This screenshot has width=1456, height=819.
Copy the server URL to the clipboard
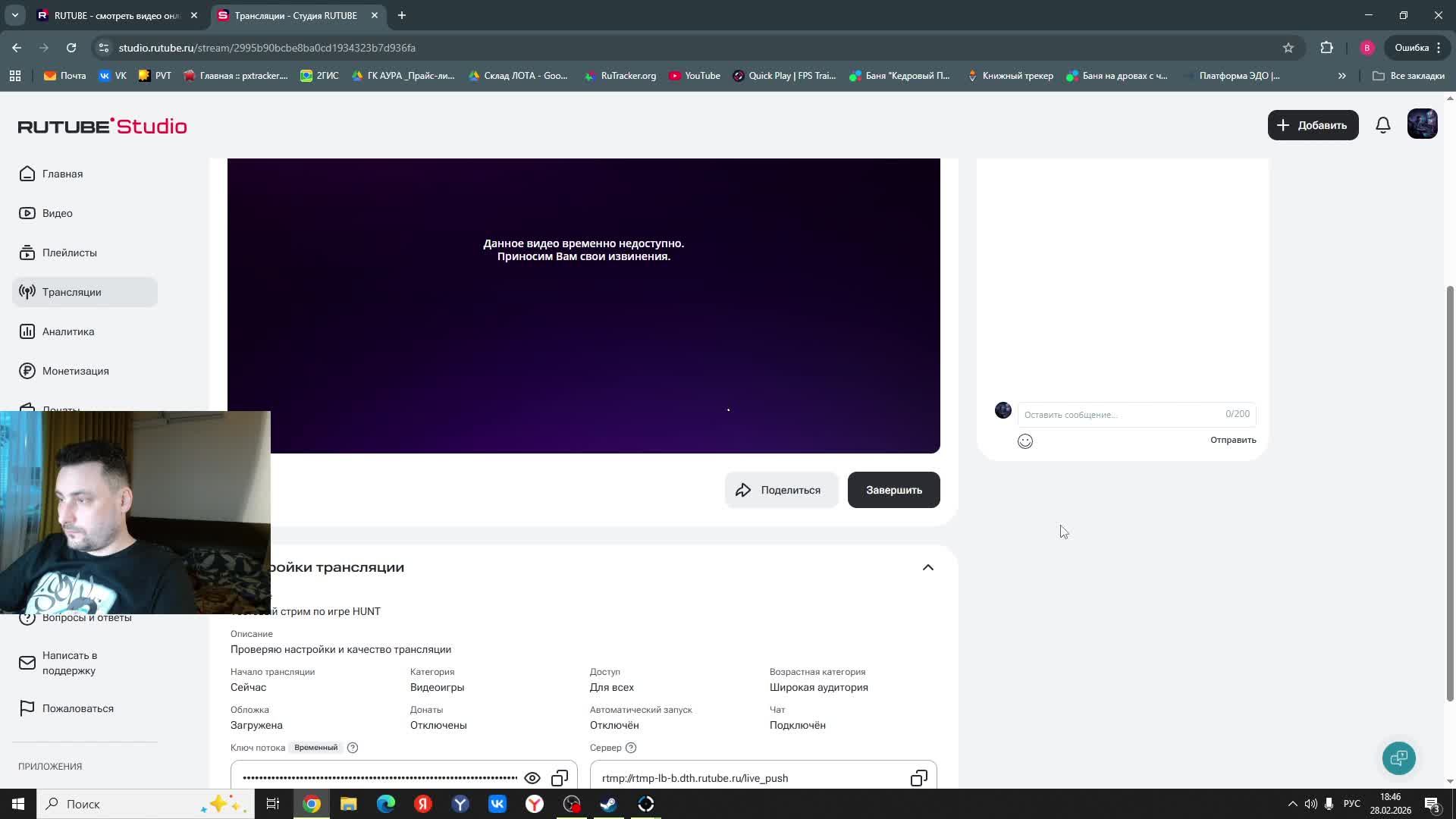pyautogui.click(x=918, y=778)
